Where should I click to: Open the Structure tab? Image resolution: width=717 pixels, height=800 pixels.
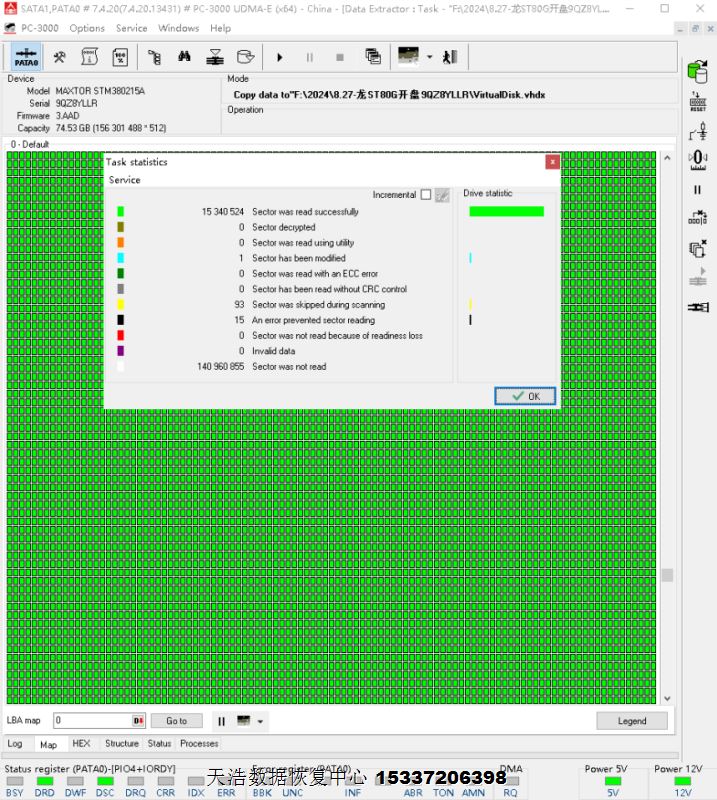[122, 744]
